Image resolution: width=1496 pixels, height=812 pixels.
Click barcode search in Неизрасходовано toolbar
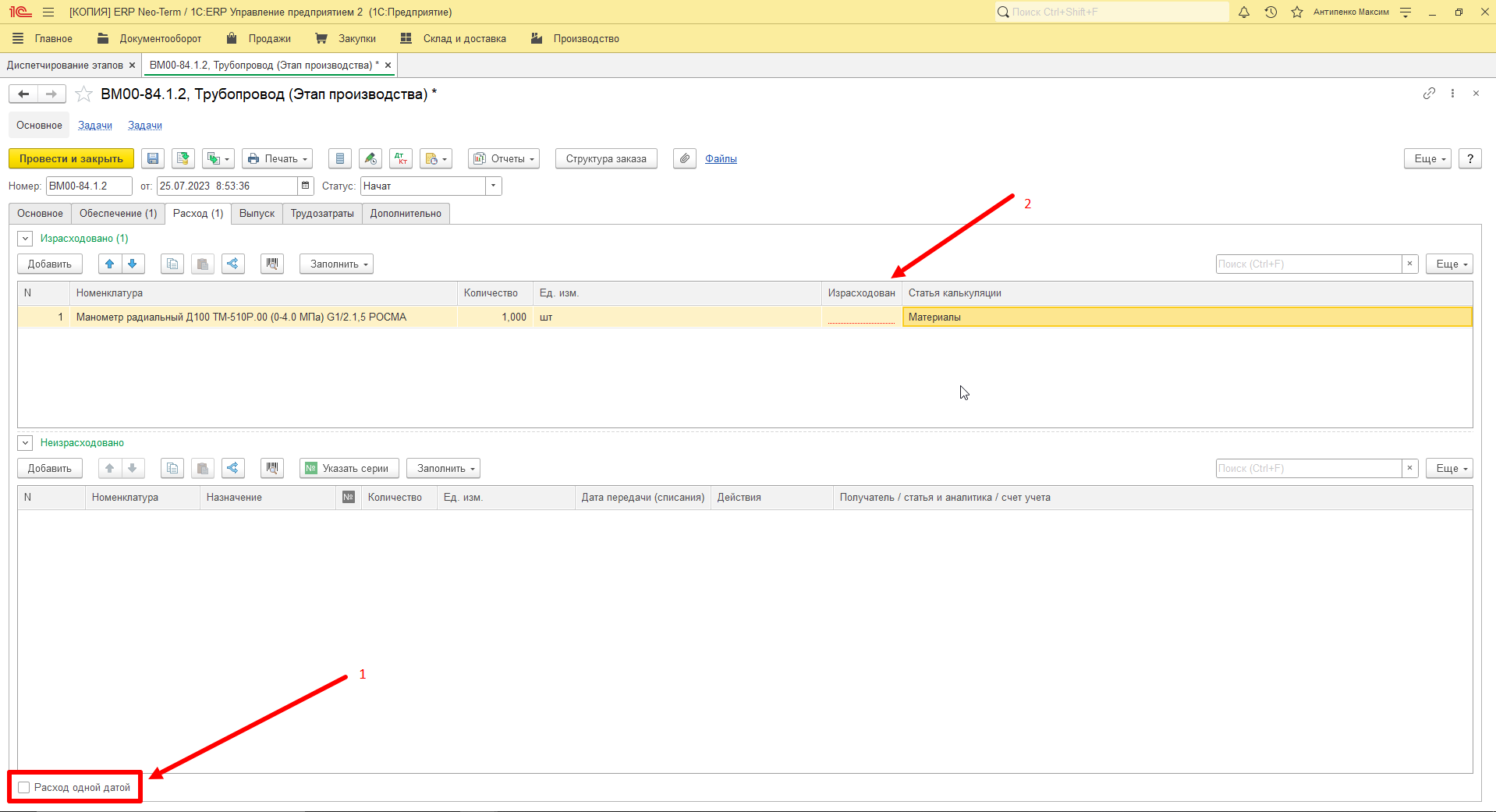[x=272, y=468]
